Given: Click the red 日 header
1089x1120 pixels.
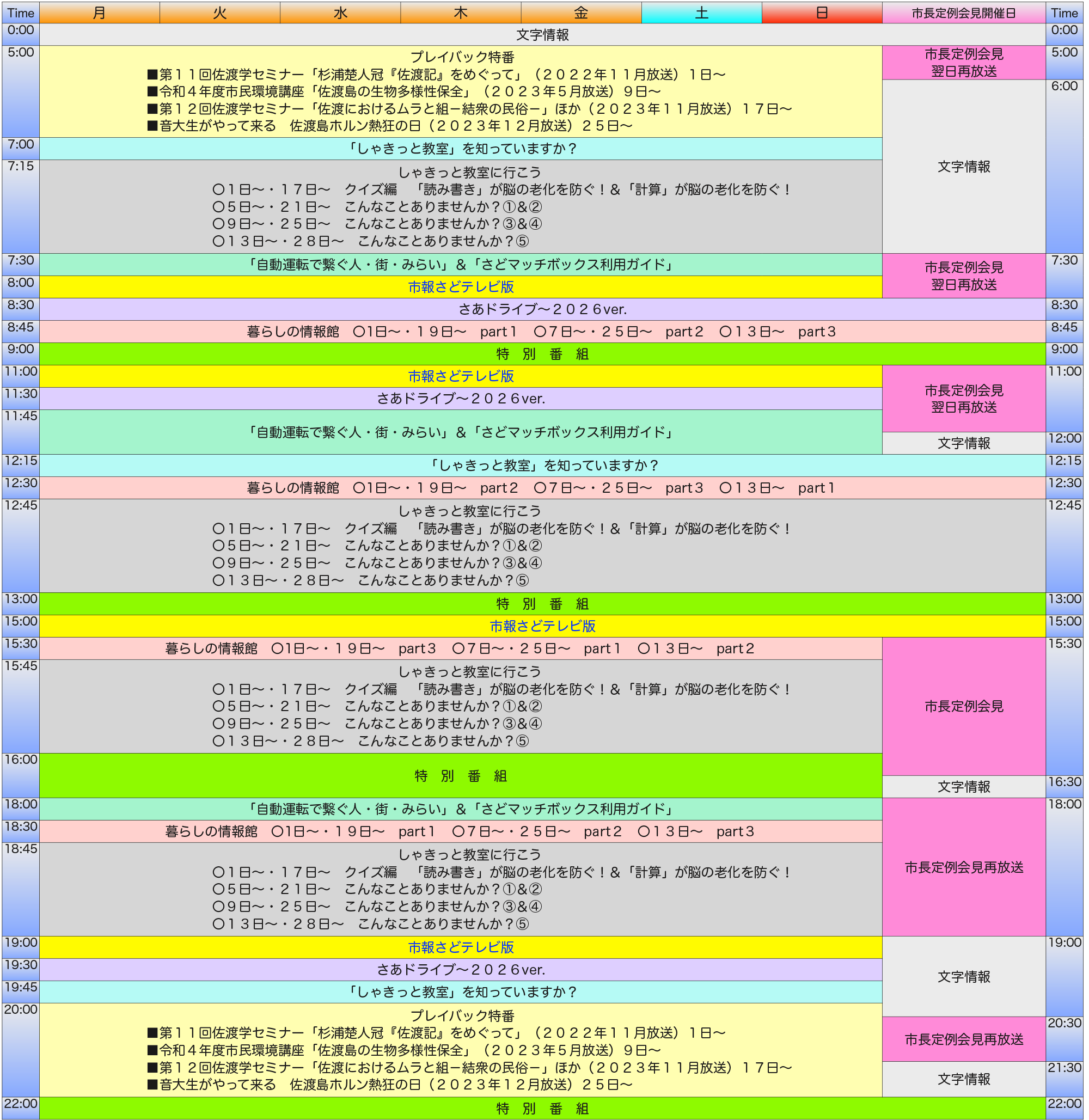Looking at the screenshot, I should click(x=822, y=13).
